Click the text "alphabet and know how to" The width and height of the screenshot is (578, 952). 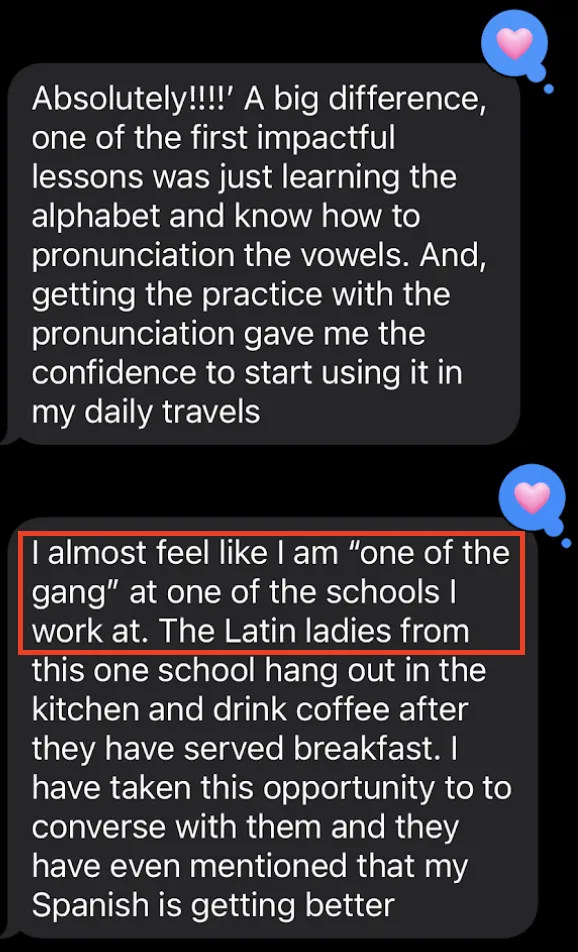pos(226,216)
